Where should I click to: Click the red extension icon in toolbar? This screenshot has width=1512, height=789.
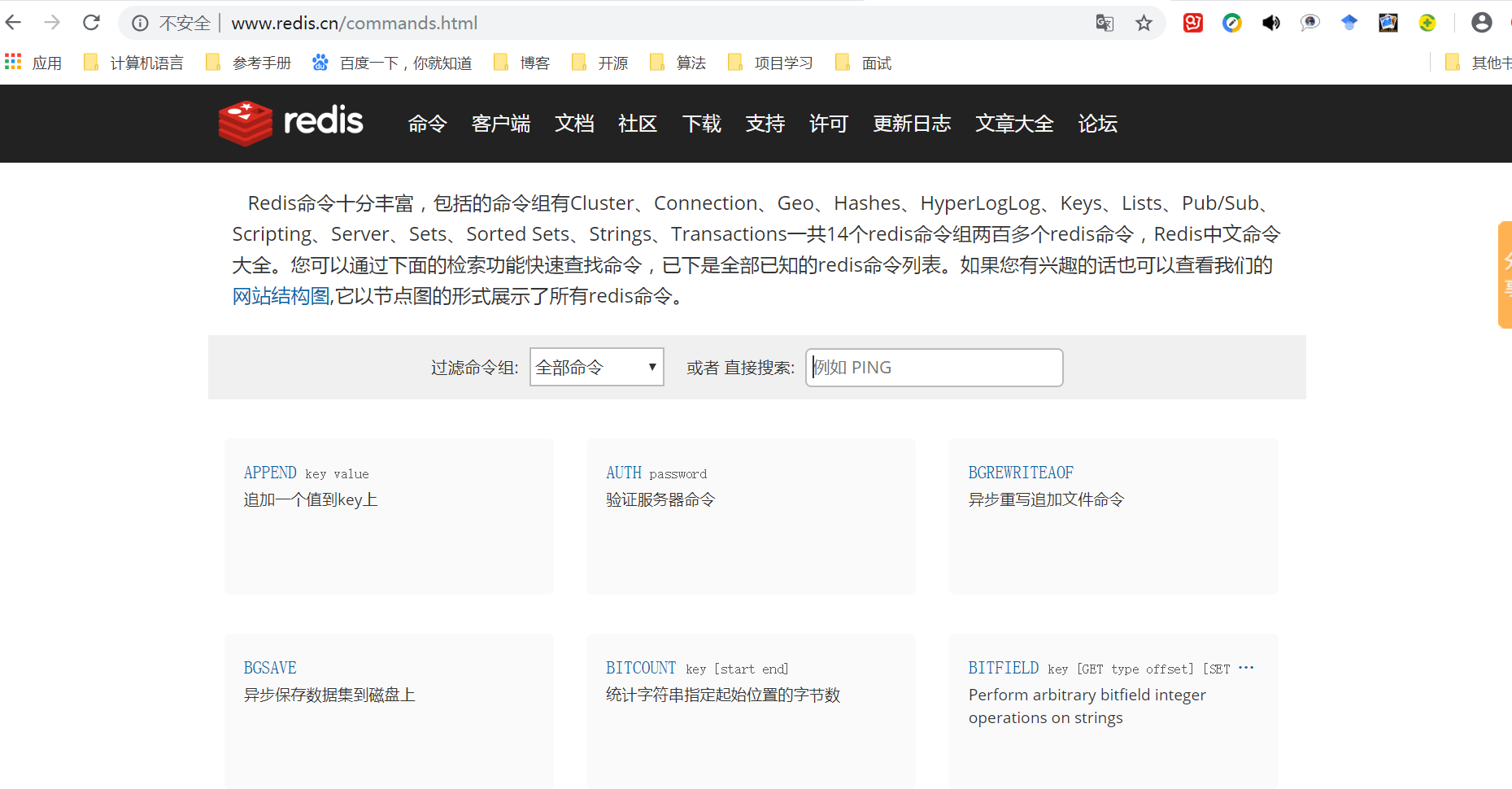pos(1193,23)
